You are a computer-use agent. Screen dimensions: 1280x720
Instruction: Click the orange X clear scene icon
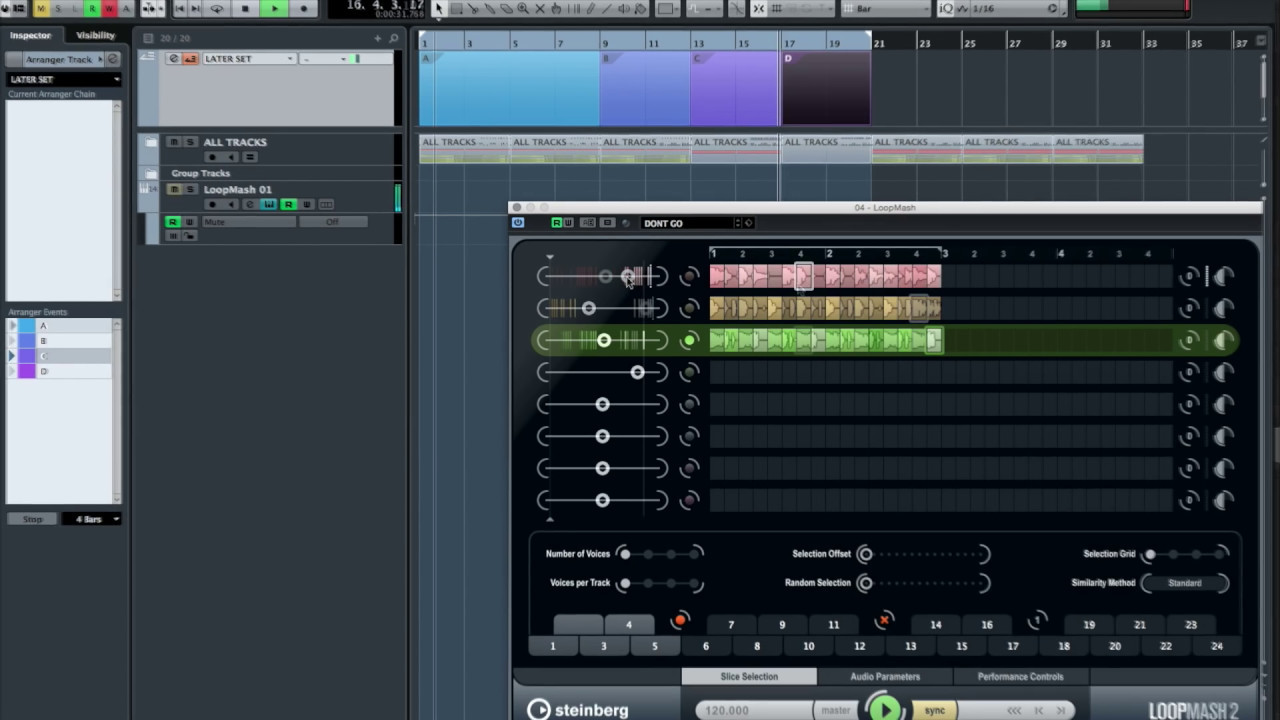[x=884, y=621]
